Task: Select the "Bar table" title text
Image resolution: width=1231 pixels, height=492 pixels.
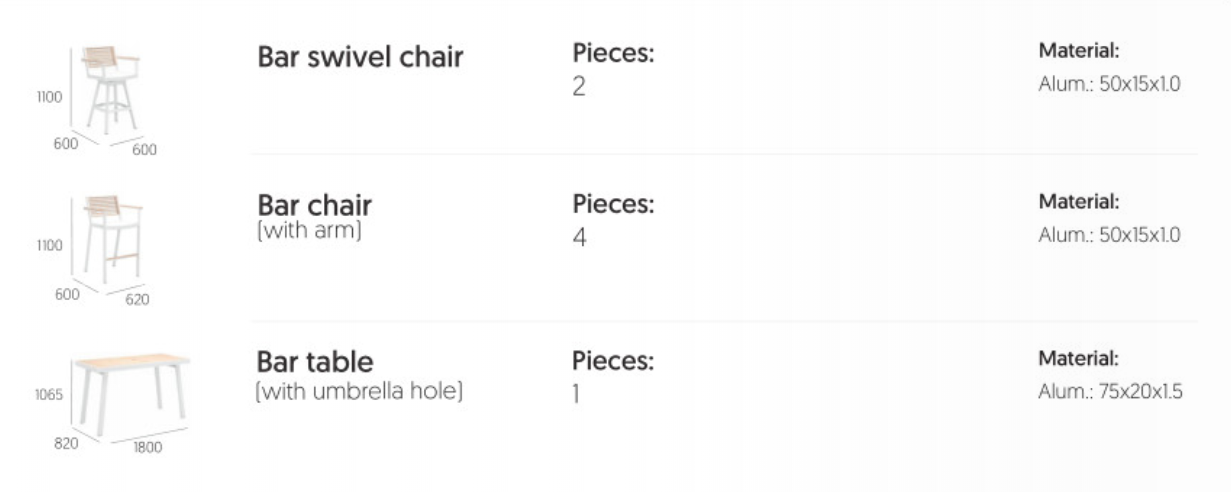Action: point(315,361)
